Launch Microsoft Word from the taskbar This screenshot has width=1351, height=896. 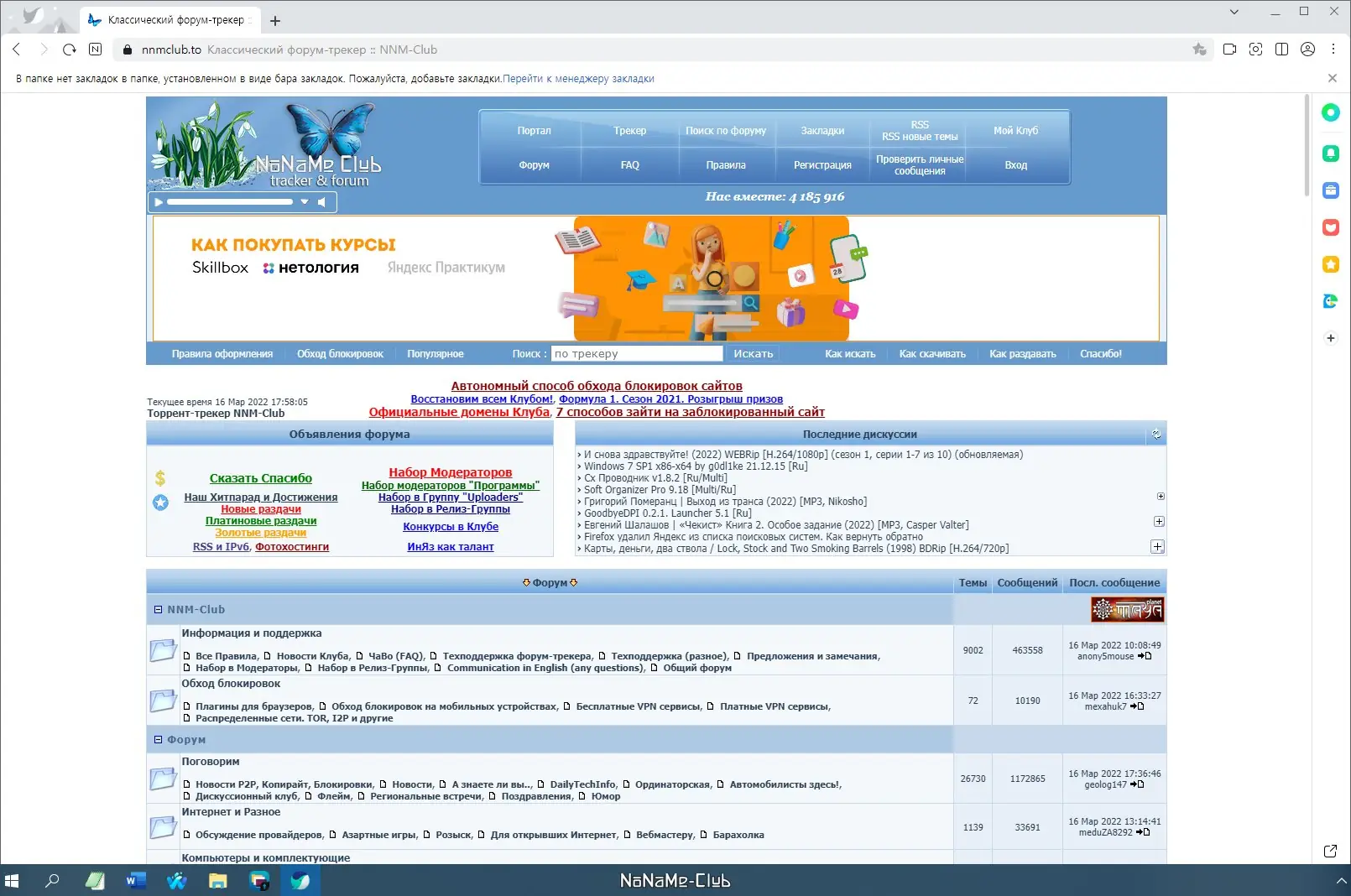[135, 881]
